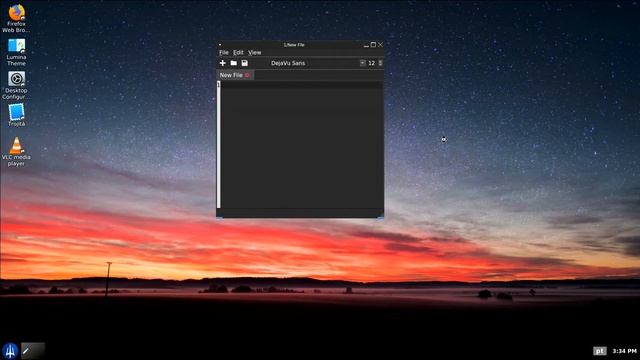
Task: Click the font size field showing 12
Action: (x=372, y=63)
